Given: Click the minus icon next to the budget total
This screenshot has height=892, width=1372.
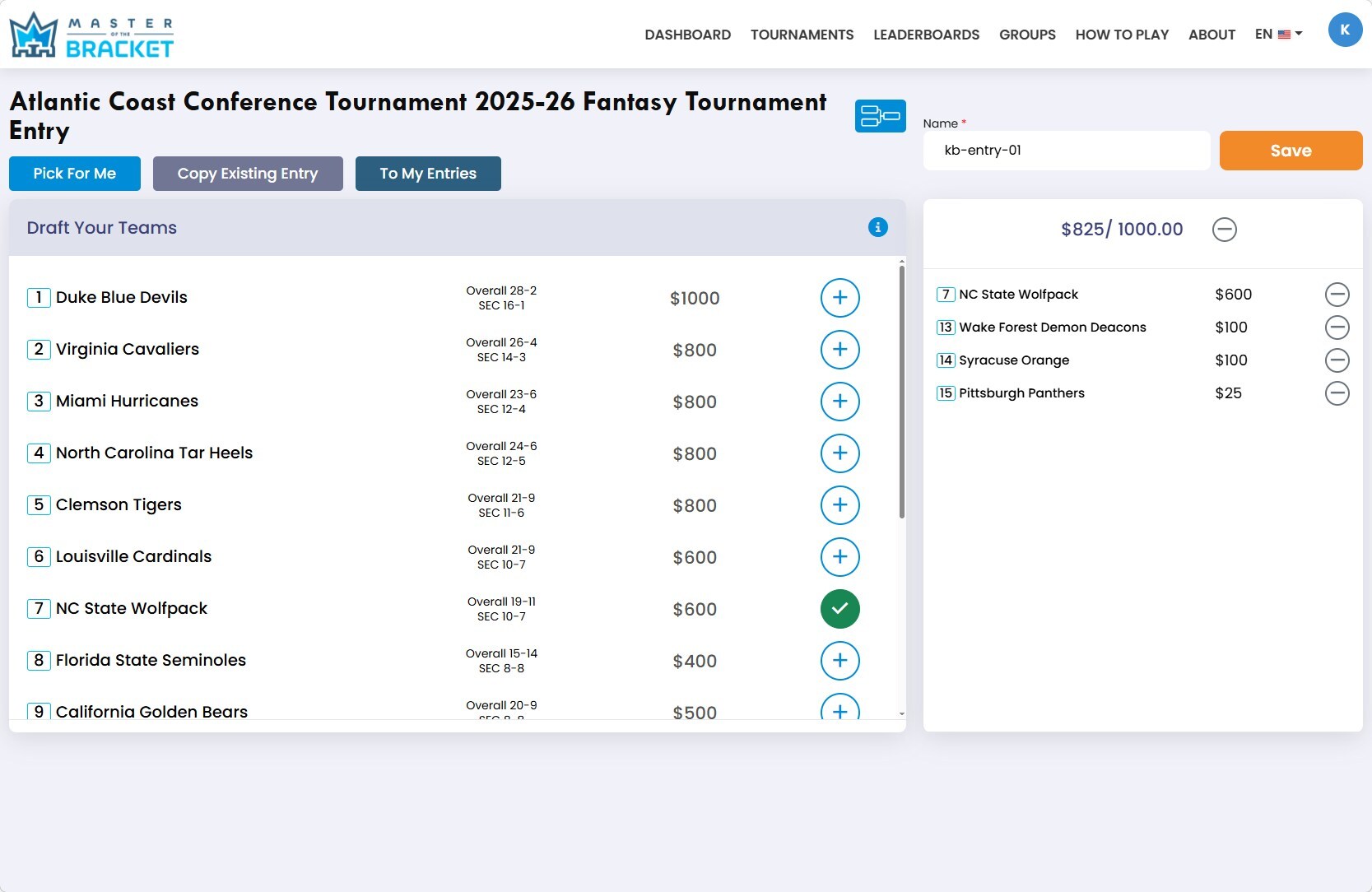Looking at the screenshot, I should tap(1224, 230).
